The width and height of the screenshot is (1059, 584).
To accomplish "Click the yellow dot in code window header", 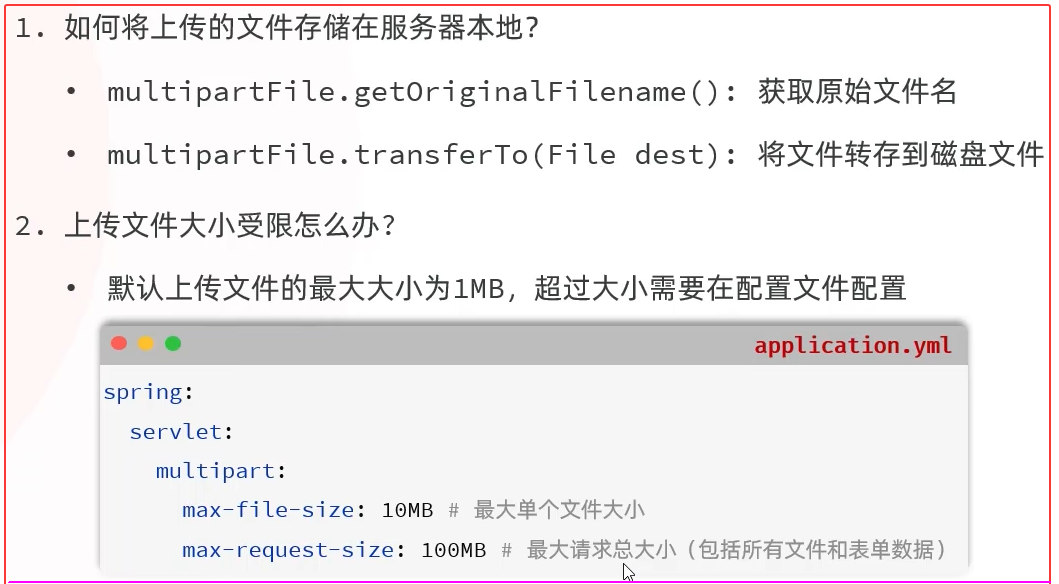I will coord(146,344).
